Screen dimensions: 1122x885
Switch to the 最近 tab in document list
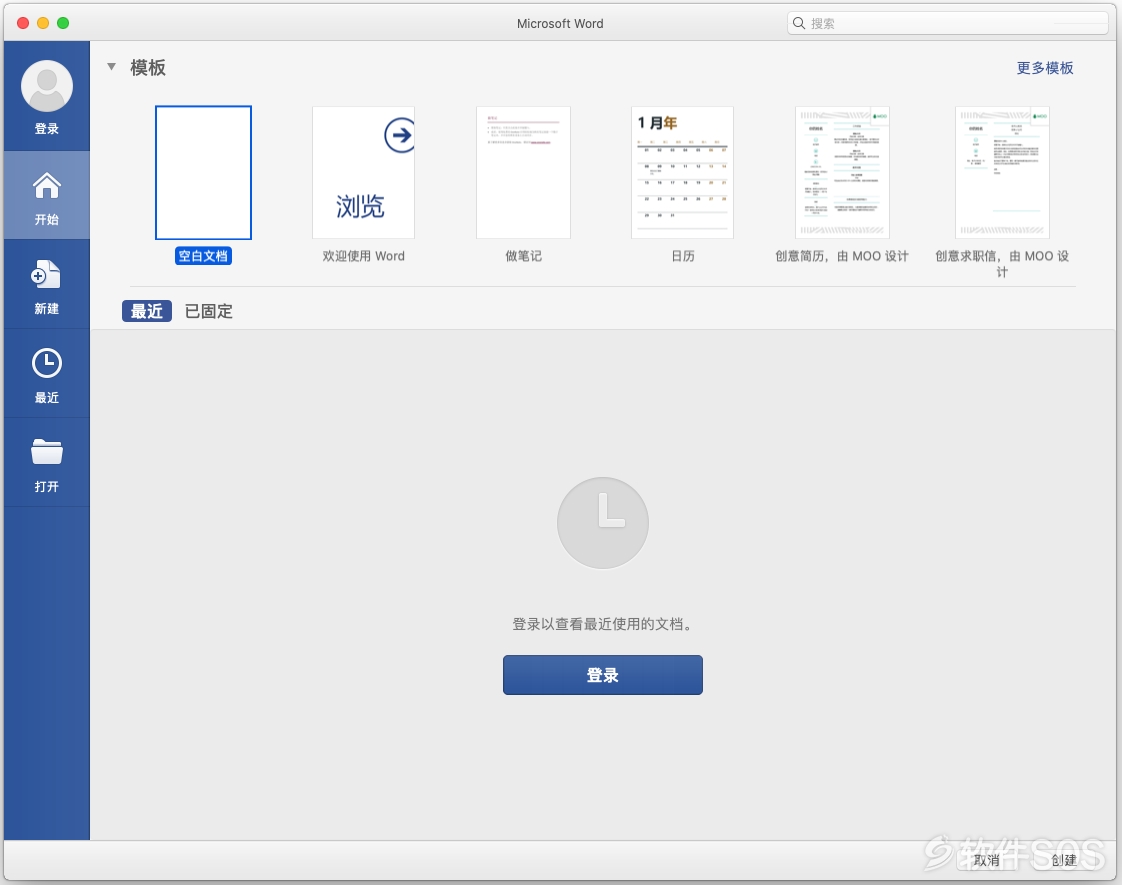tap(147, 311)
